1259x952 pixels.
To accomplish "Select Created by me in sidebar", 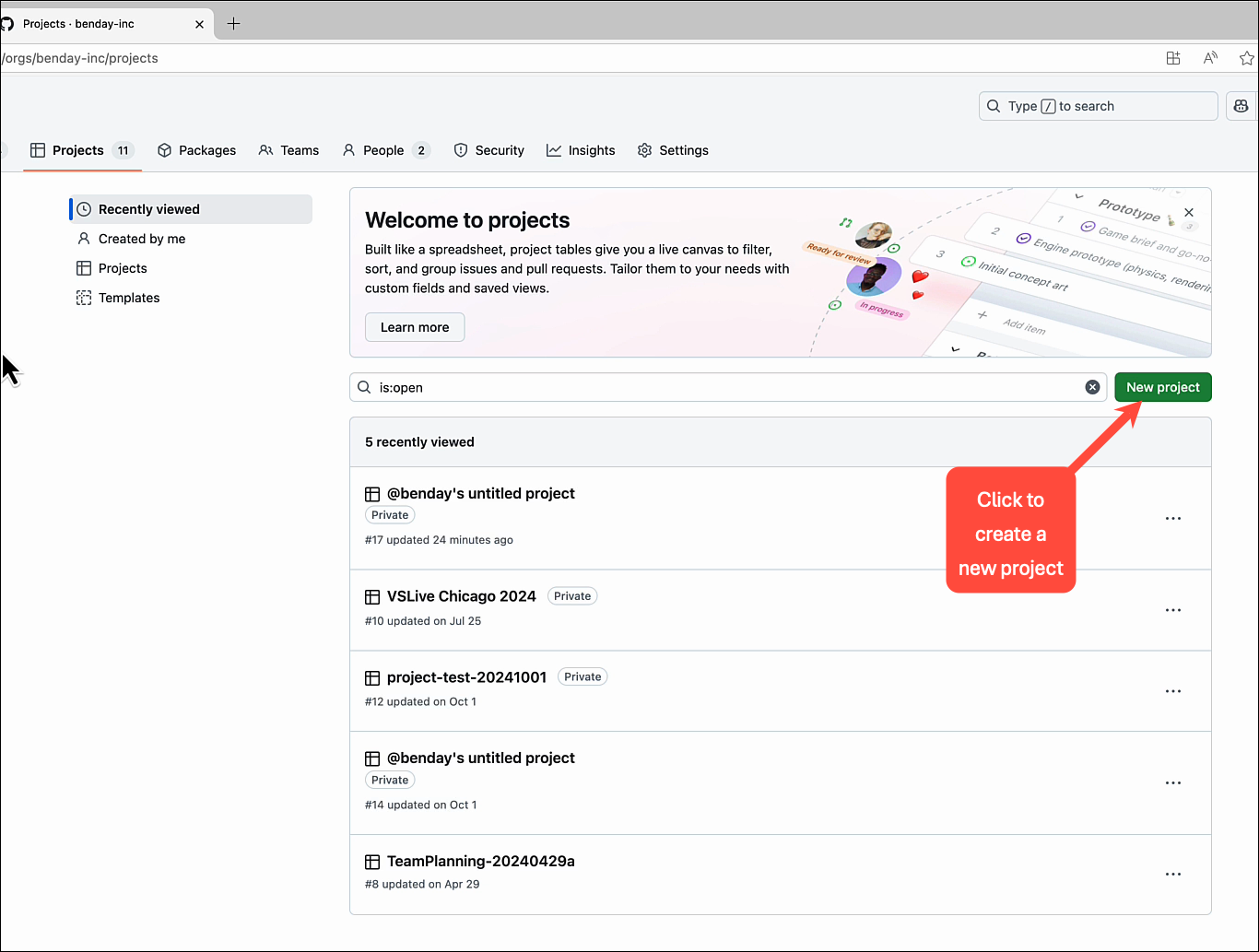I will (191, 239).
